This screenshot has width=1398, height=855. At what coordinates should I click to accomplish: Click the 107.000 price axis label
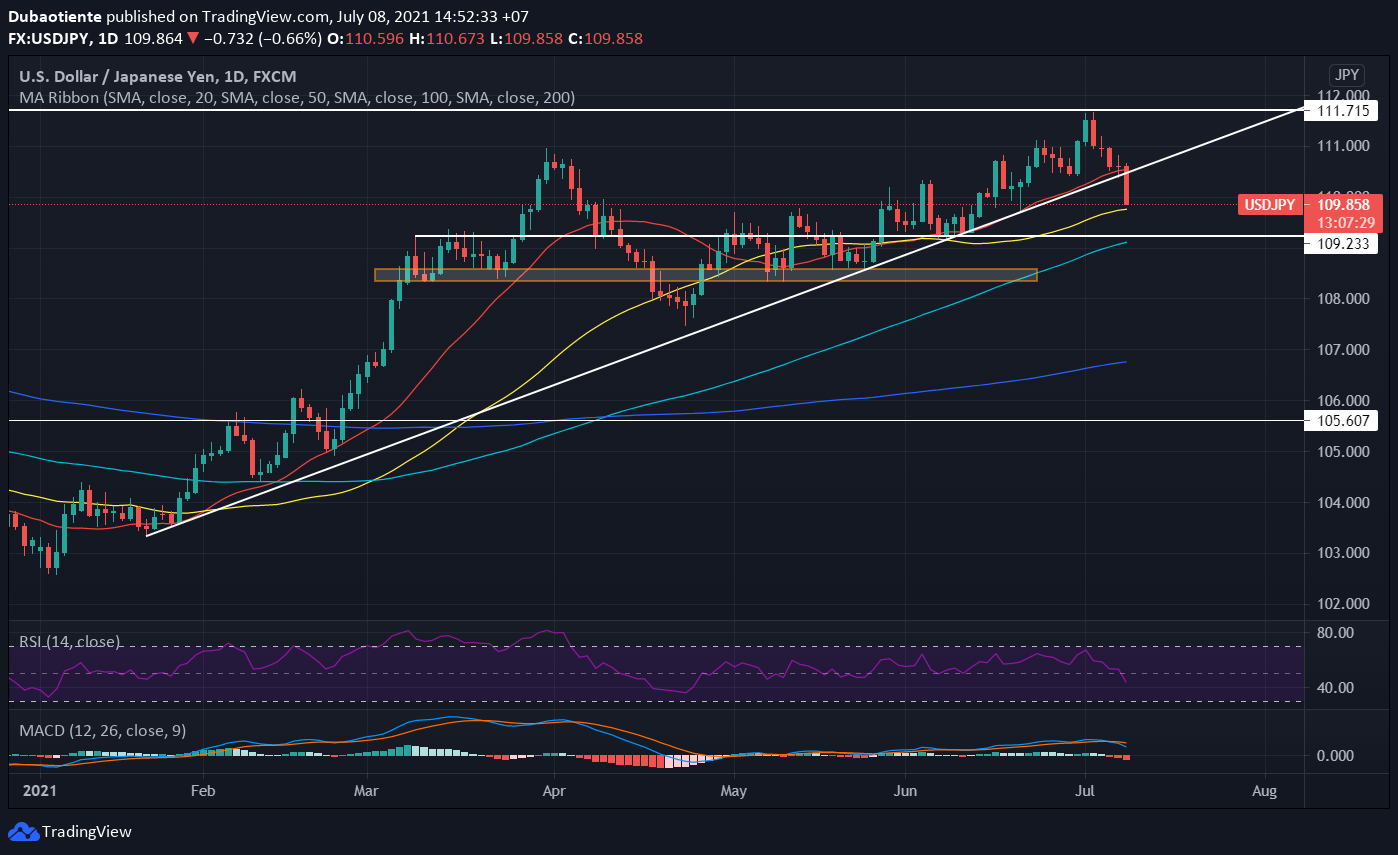[x=1345, y=350]
